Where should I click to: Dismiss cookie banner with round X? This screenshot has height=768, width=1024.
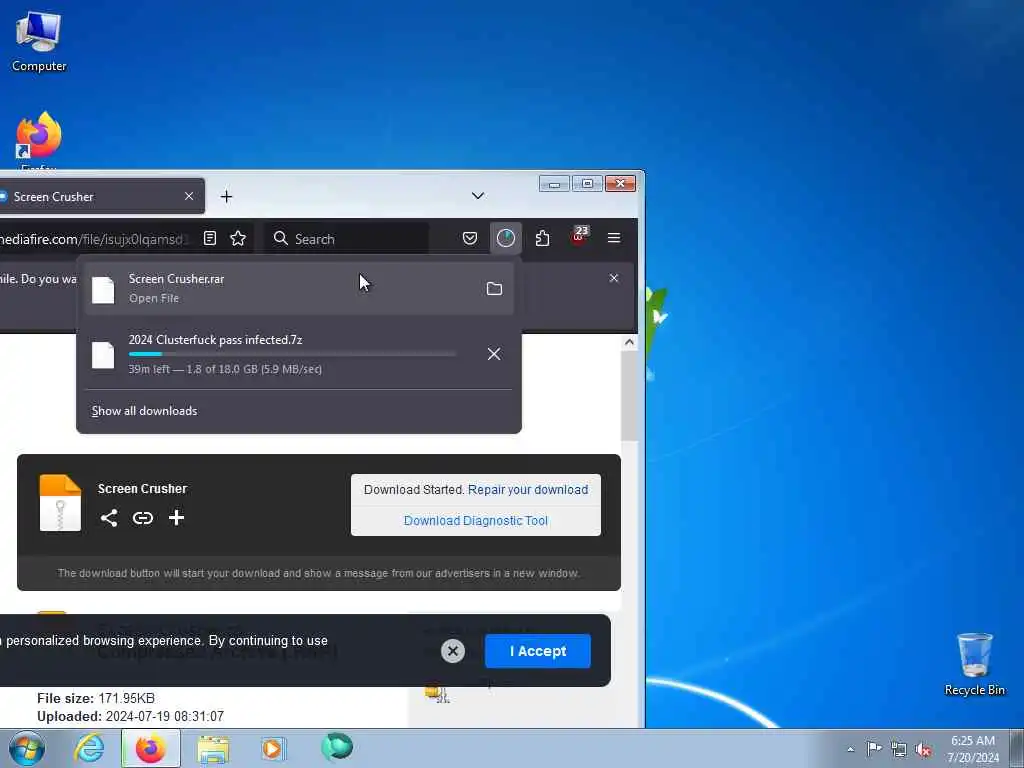[453, 651]
